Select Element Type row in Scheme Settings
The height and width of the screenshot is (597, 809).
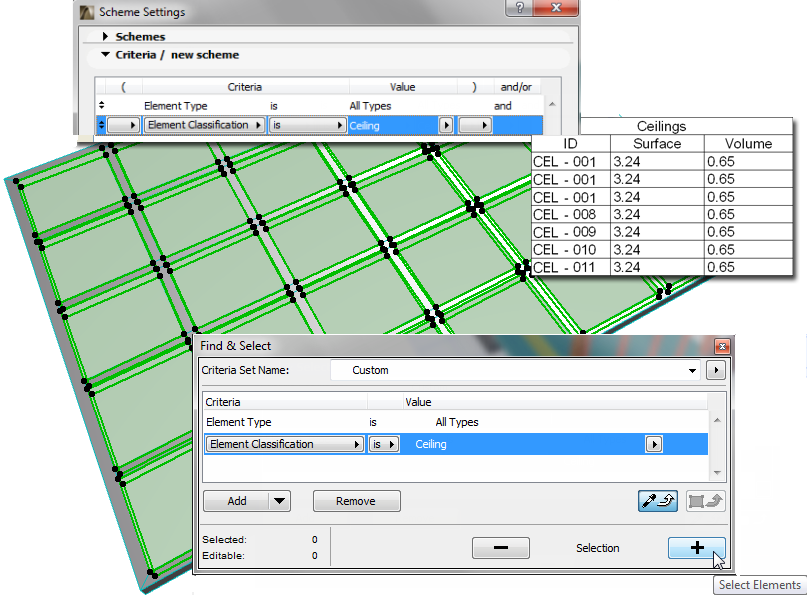(x=319, y=106)
